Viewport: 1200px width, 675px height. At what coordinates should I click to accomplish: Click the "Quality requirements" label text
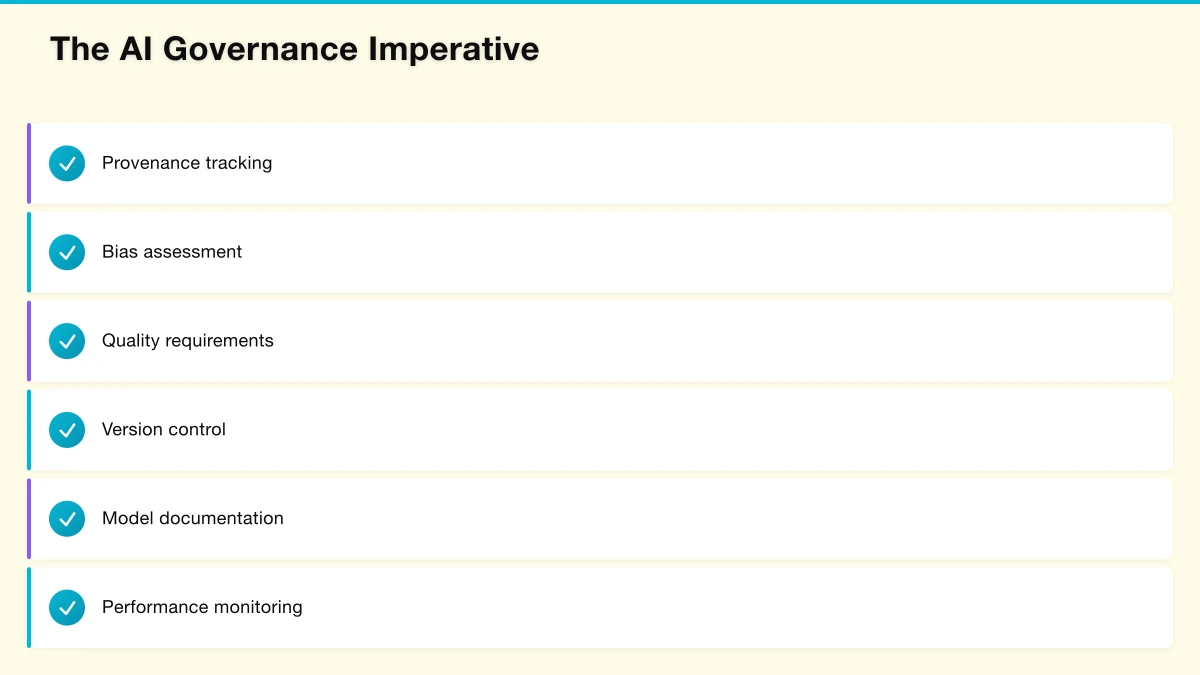point(188,341)
